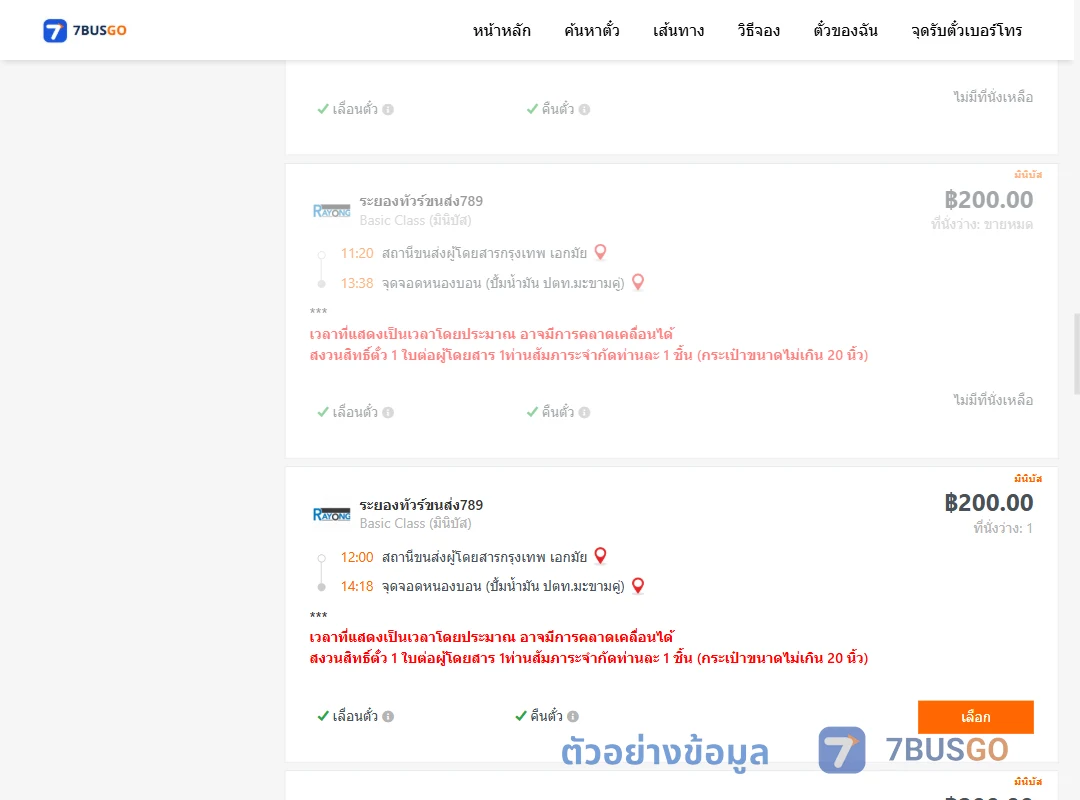Screen dimensions: 1080x800
Task: Click map pin for 14:18 หนองบอน arrival stop
Action: [x=638, y=586]
